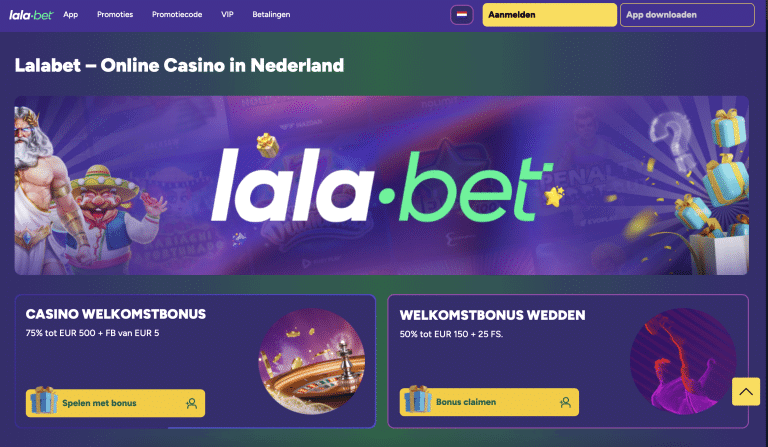Viewport: 768px width, 447px height.
Task: Click the user icon on Bonus claimen
Action: (565, 402)
